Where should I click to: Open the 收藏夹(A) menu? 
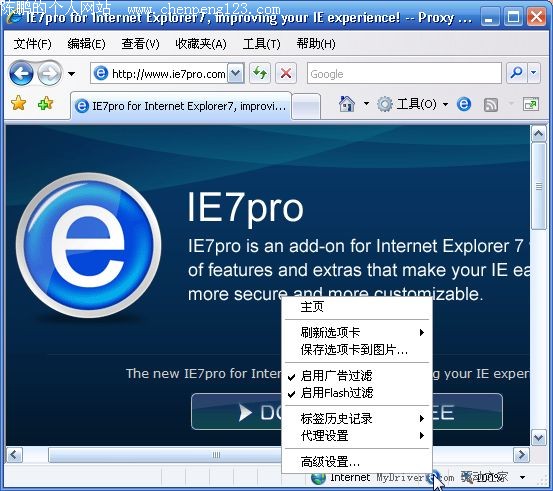click(x=201, y=44)
